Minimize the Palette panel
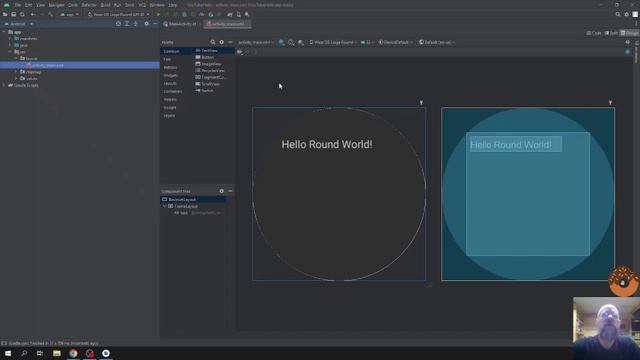Viewport: 640px width, 360px height. click(x=230, y=42)
